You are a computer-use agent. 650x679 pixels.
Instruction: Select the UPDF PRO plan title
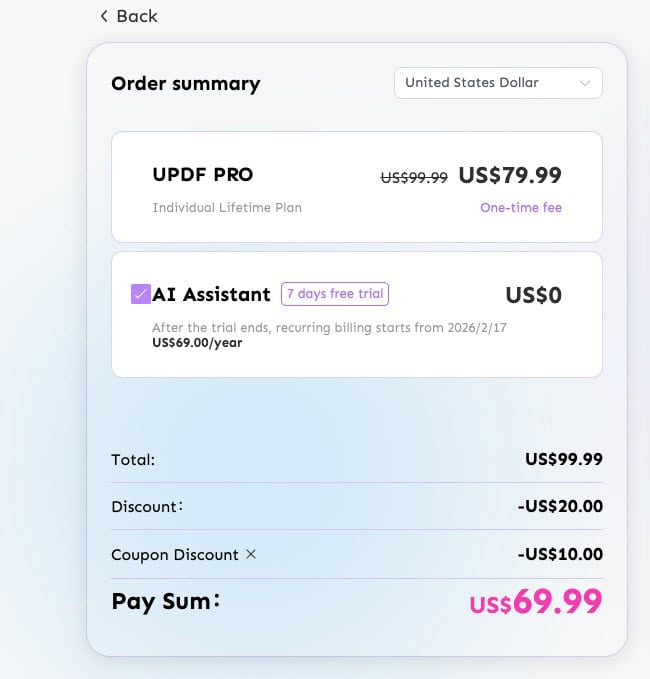[x=203, y=175]
